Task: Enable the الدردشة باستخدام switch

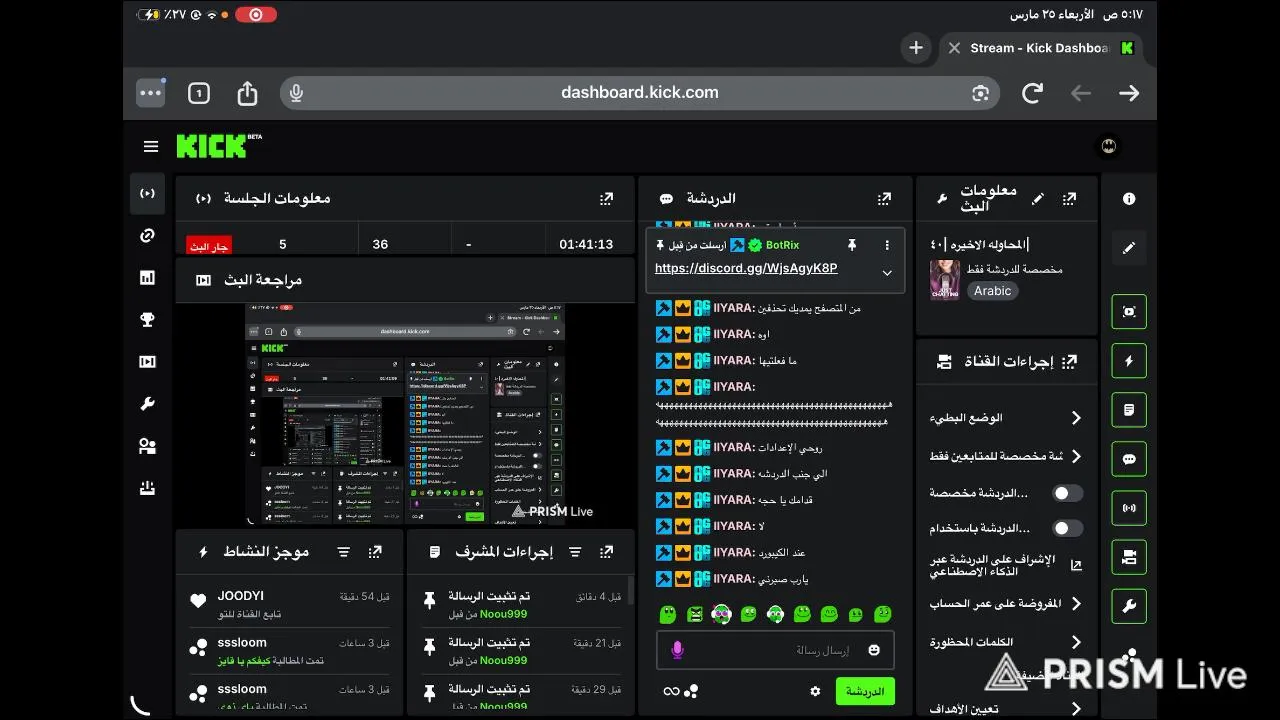Action: [x=1067, y=528]
